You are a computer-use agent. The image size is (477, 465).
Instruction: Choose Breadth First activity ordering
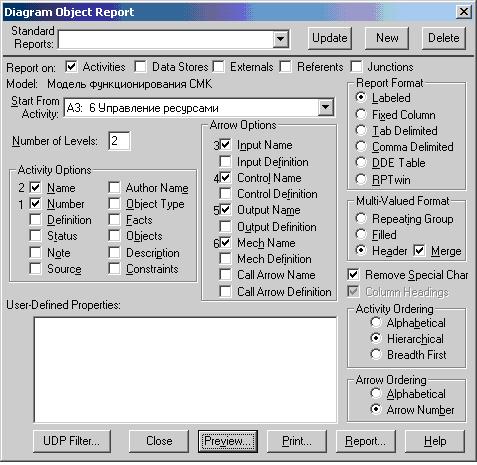376,354
